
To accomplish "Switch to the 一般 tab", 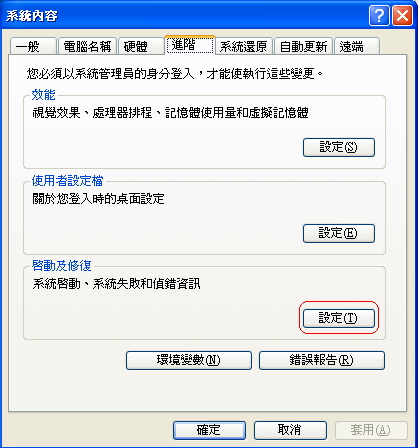I will pyautogui.click(x=33, y=46).
